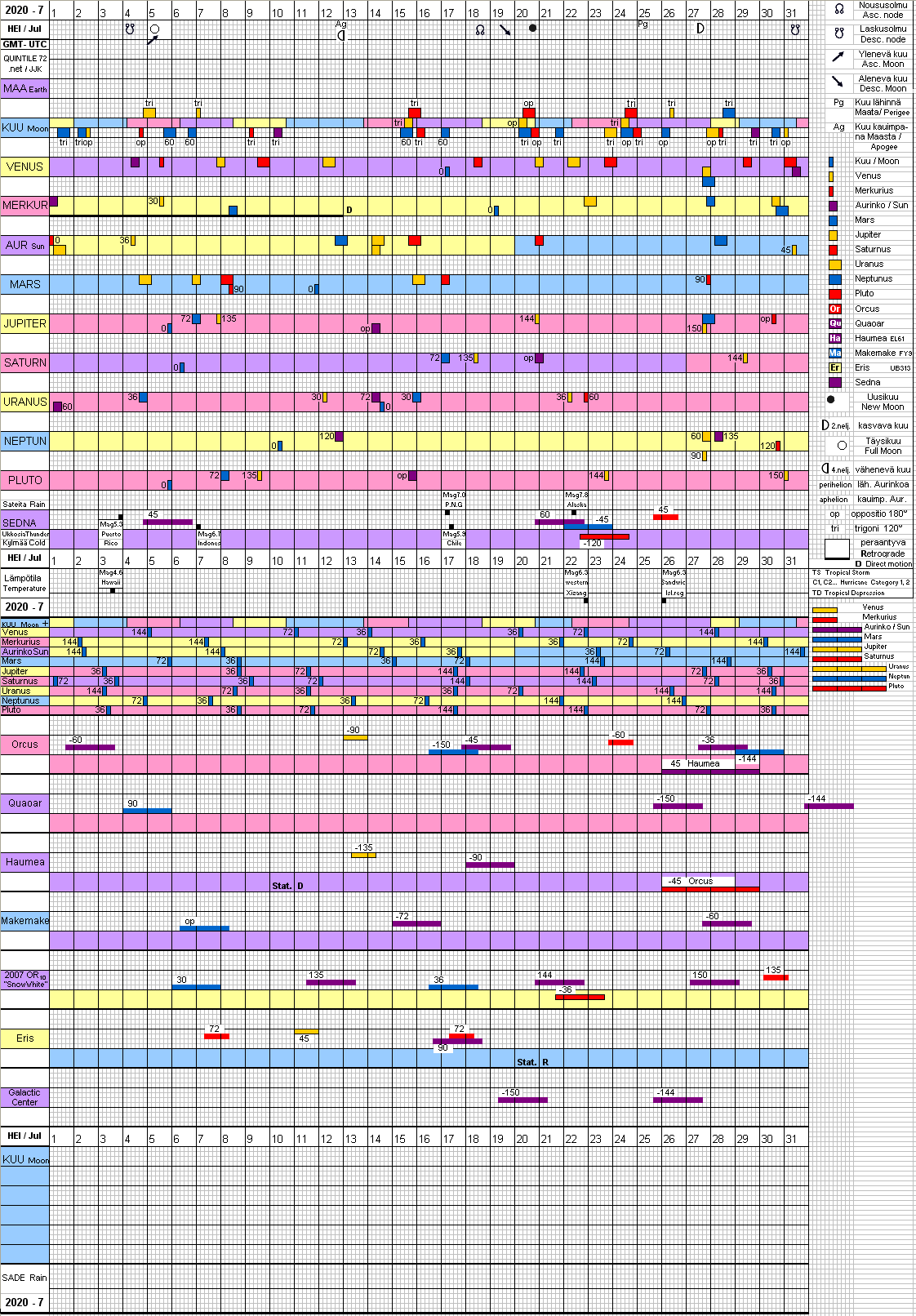The image size is (916, 1316).
Task: Click the Full Moon circle in legend
Action: coord(842,446)
